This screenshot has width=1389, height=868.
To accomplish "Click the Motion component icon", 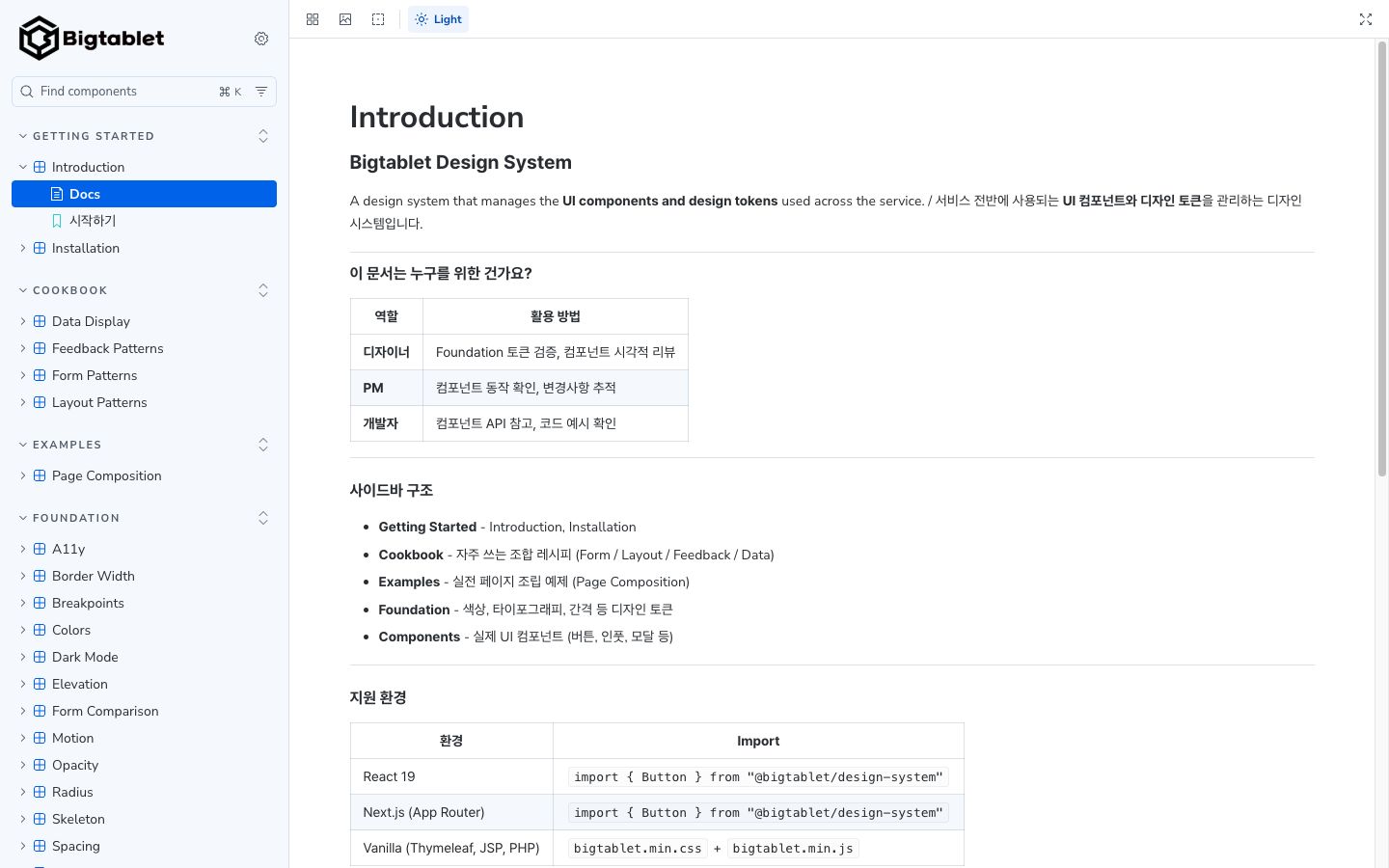I will pos(40,738).
